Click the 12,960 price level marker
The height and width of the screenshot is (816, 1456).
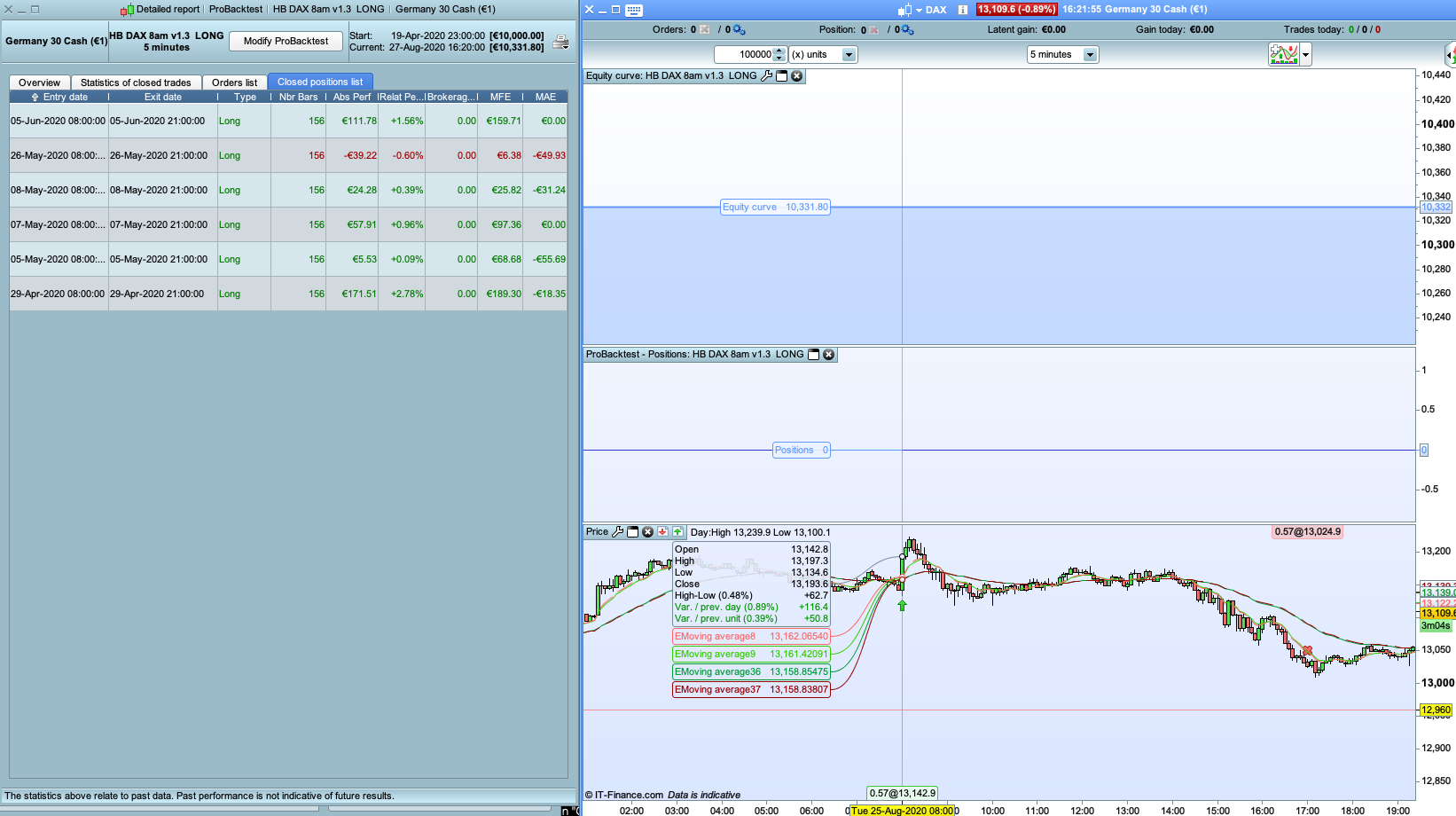[x=1436, y=710]
